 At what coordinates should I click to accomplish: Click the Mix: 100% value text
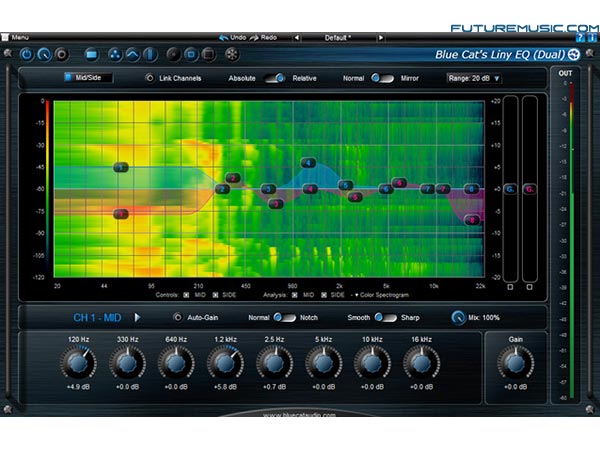[x=484, y=318]
